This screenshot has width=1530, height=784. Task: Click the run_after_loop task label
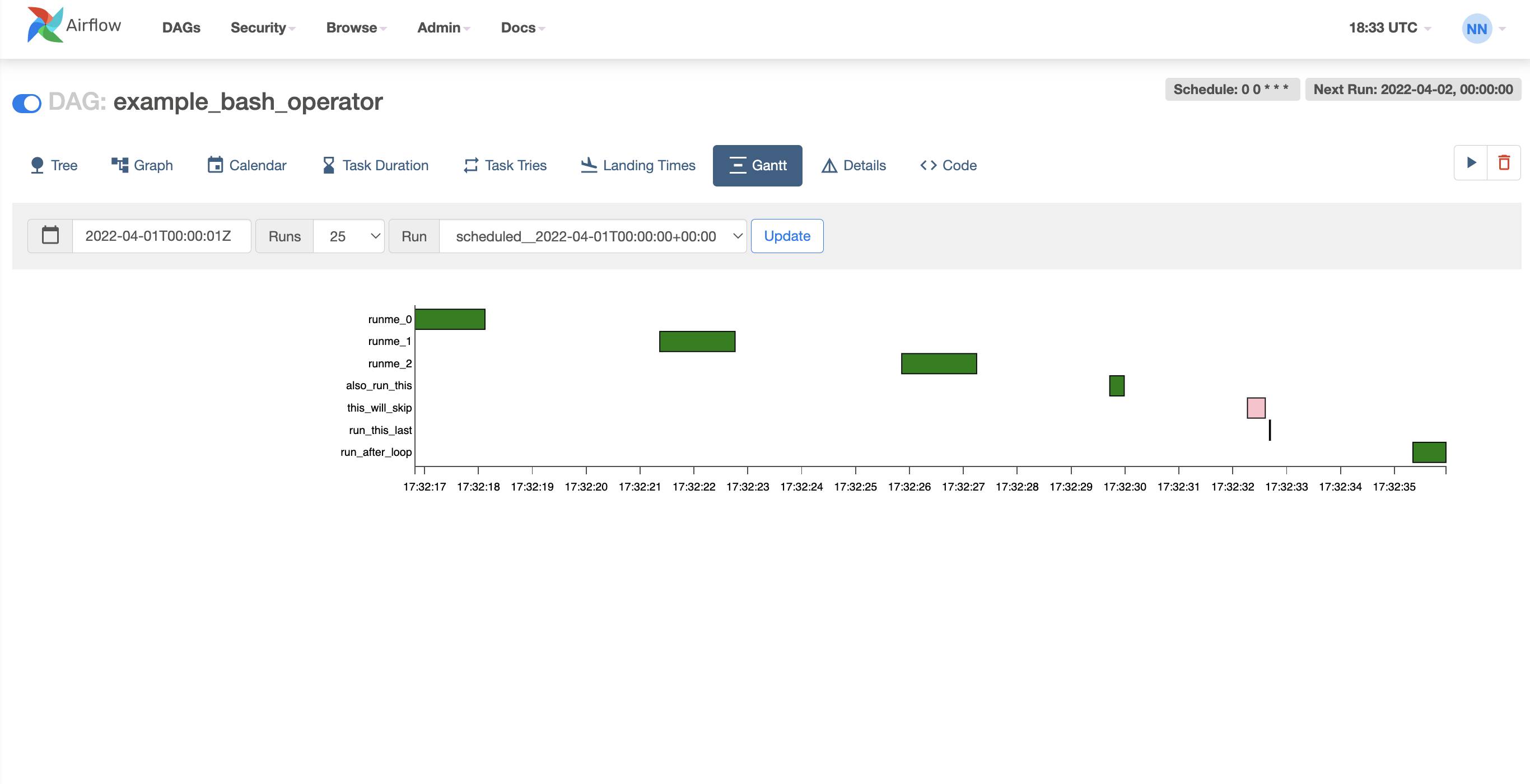[376, 452]
